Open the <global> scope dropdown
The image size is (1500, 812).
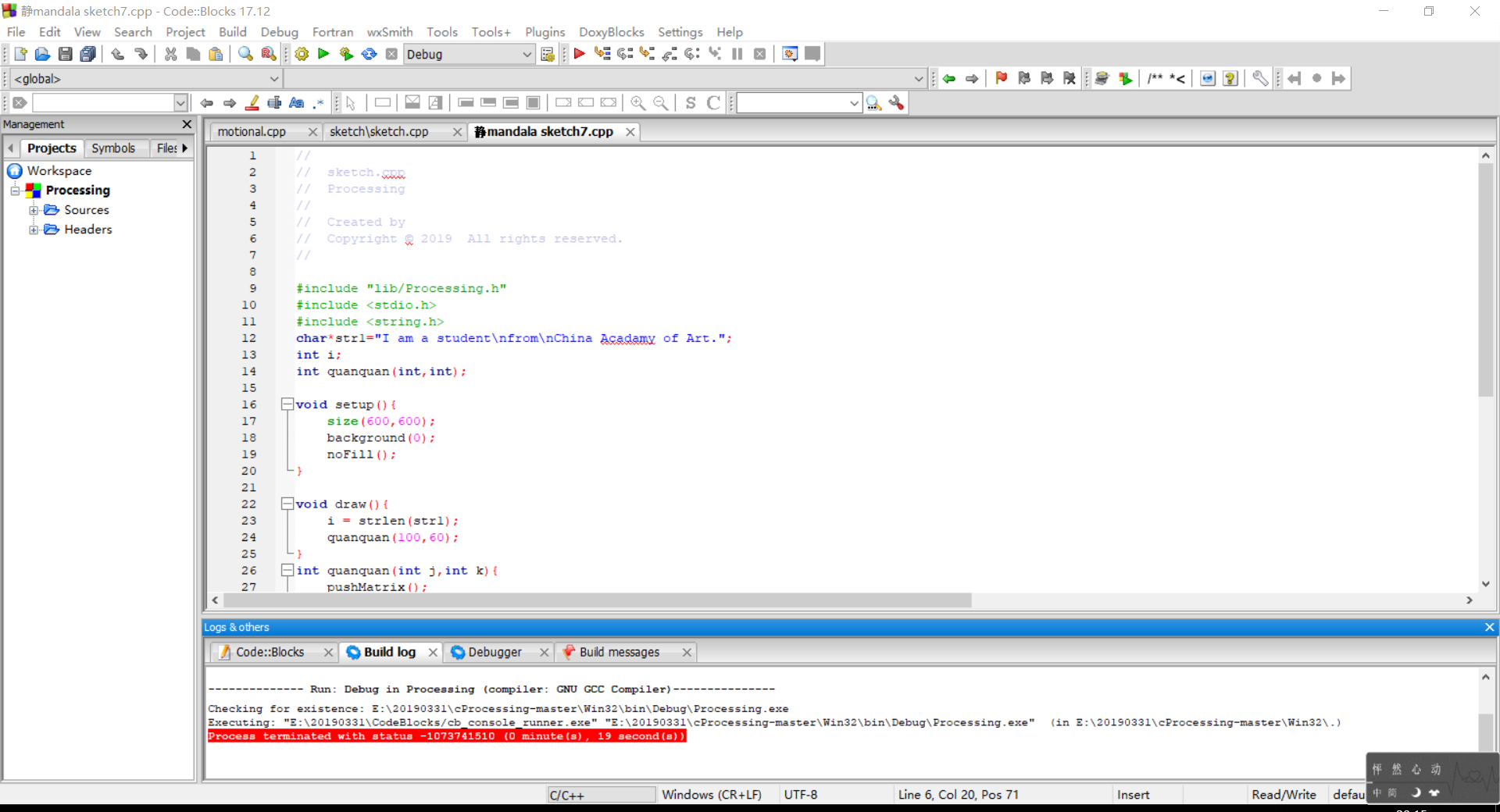coord(273,79)
